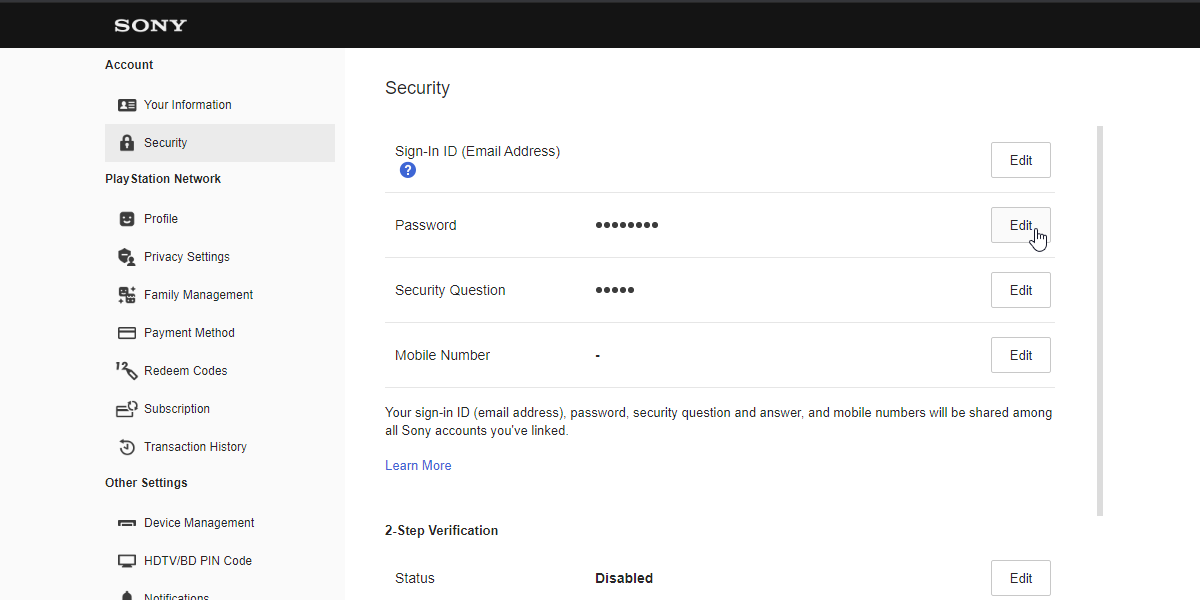Click the Profile smiley face icon
The width and height of the screenshot is (1200, 600).
pos(127,219)
